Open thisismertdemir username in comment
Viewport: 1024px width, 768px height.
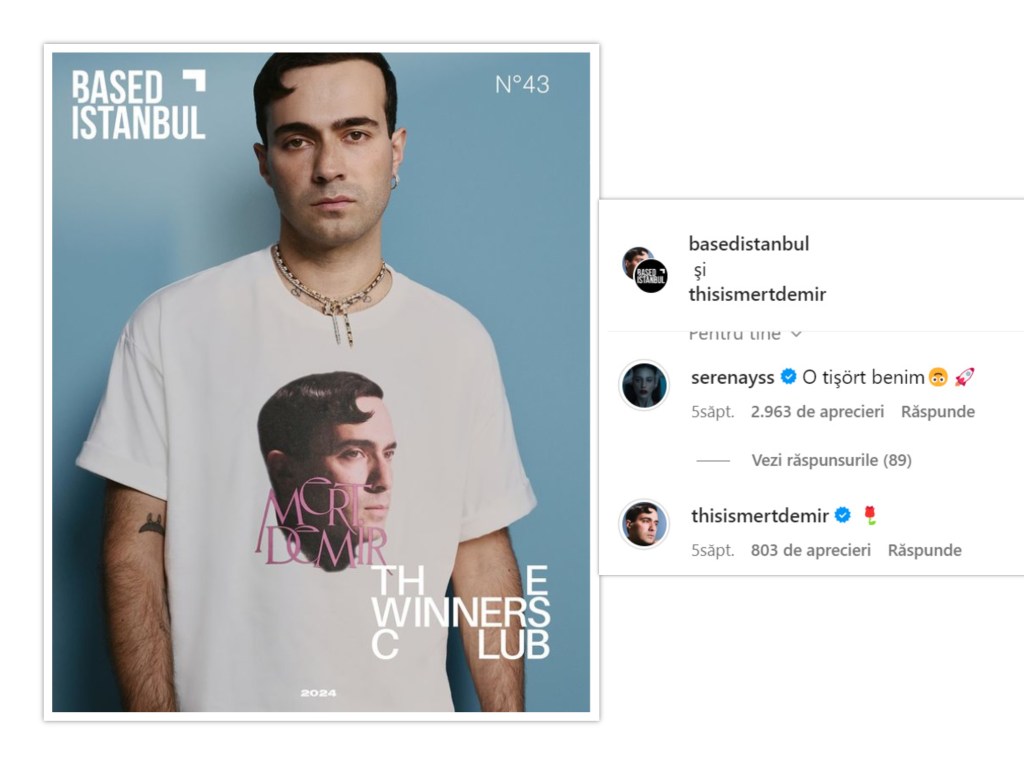tap(760, 516)
